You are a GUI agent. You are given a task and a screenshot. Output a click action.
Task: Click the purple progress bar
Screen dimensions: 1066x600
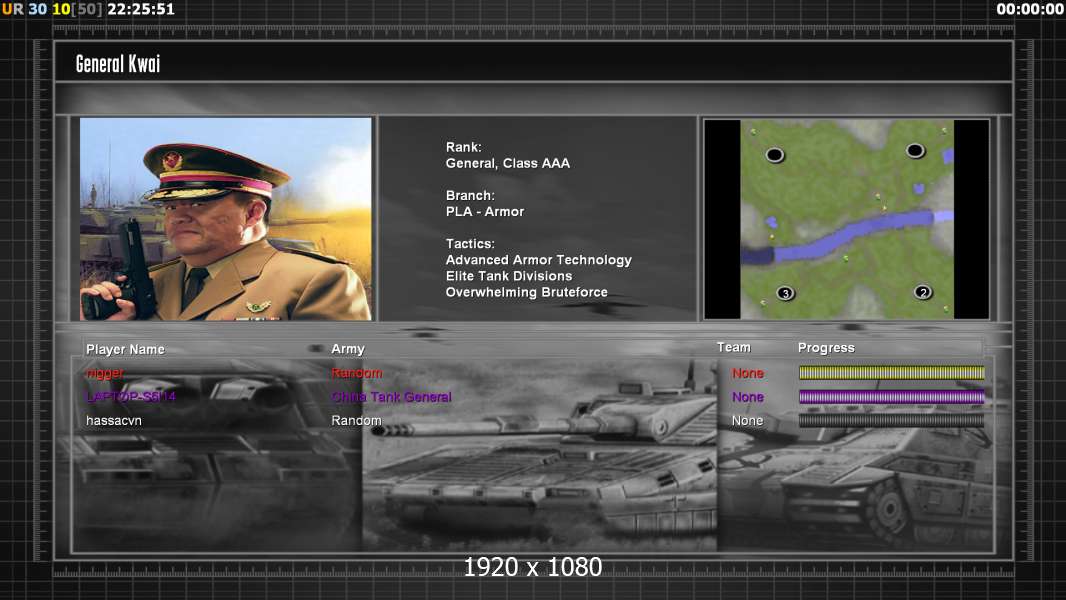point(891,397)
